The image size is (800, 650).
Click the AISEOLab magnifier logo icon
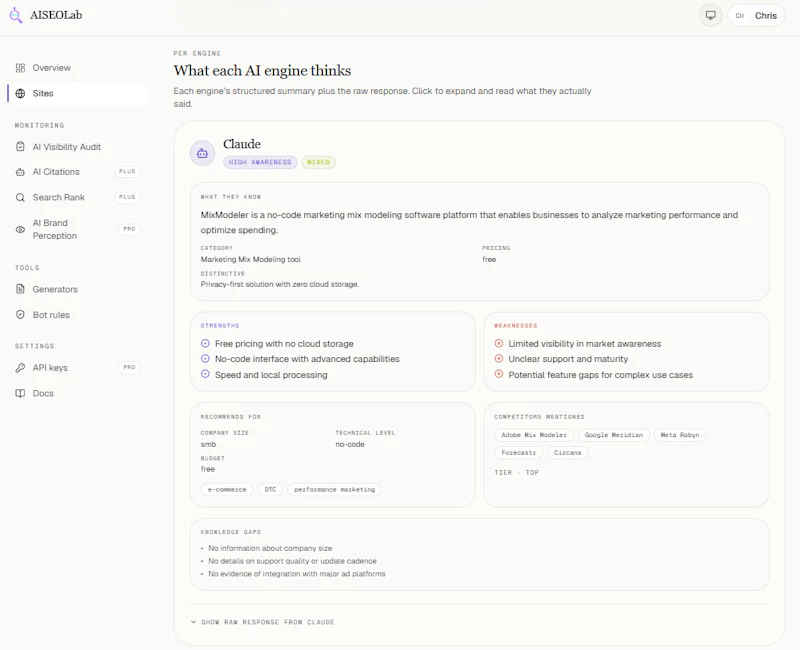click(x=16, y=15)
